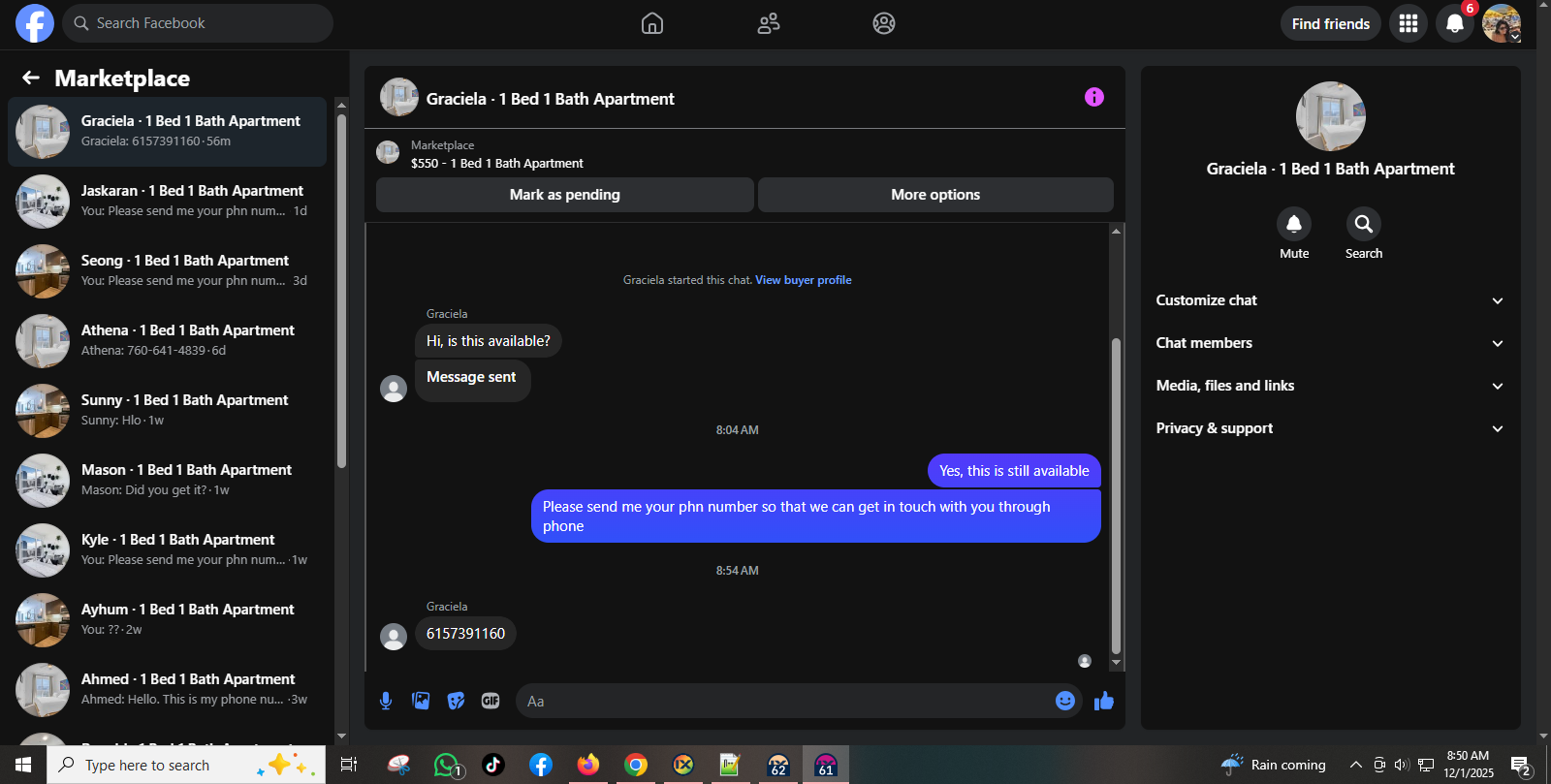Open the Seong conversation

pos(167,271)
